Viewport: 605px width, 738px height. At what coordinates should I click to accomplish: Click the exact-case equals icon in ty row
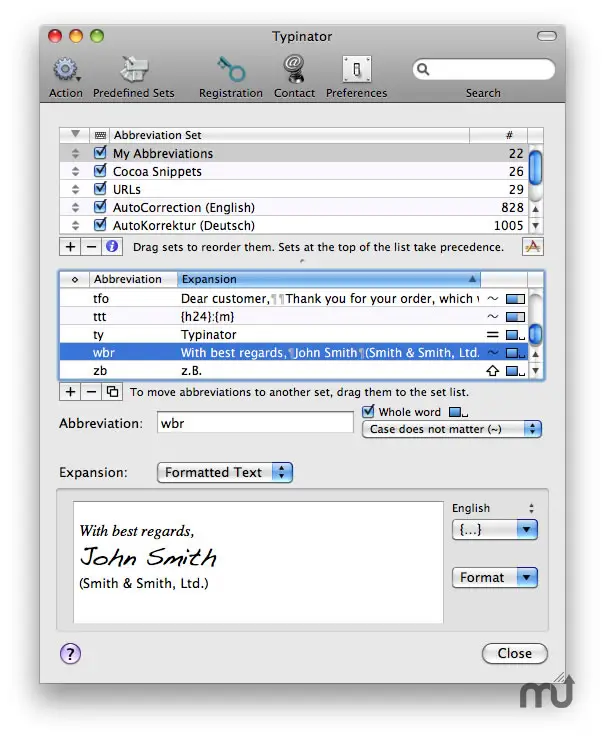click(x=492, y=335)
